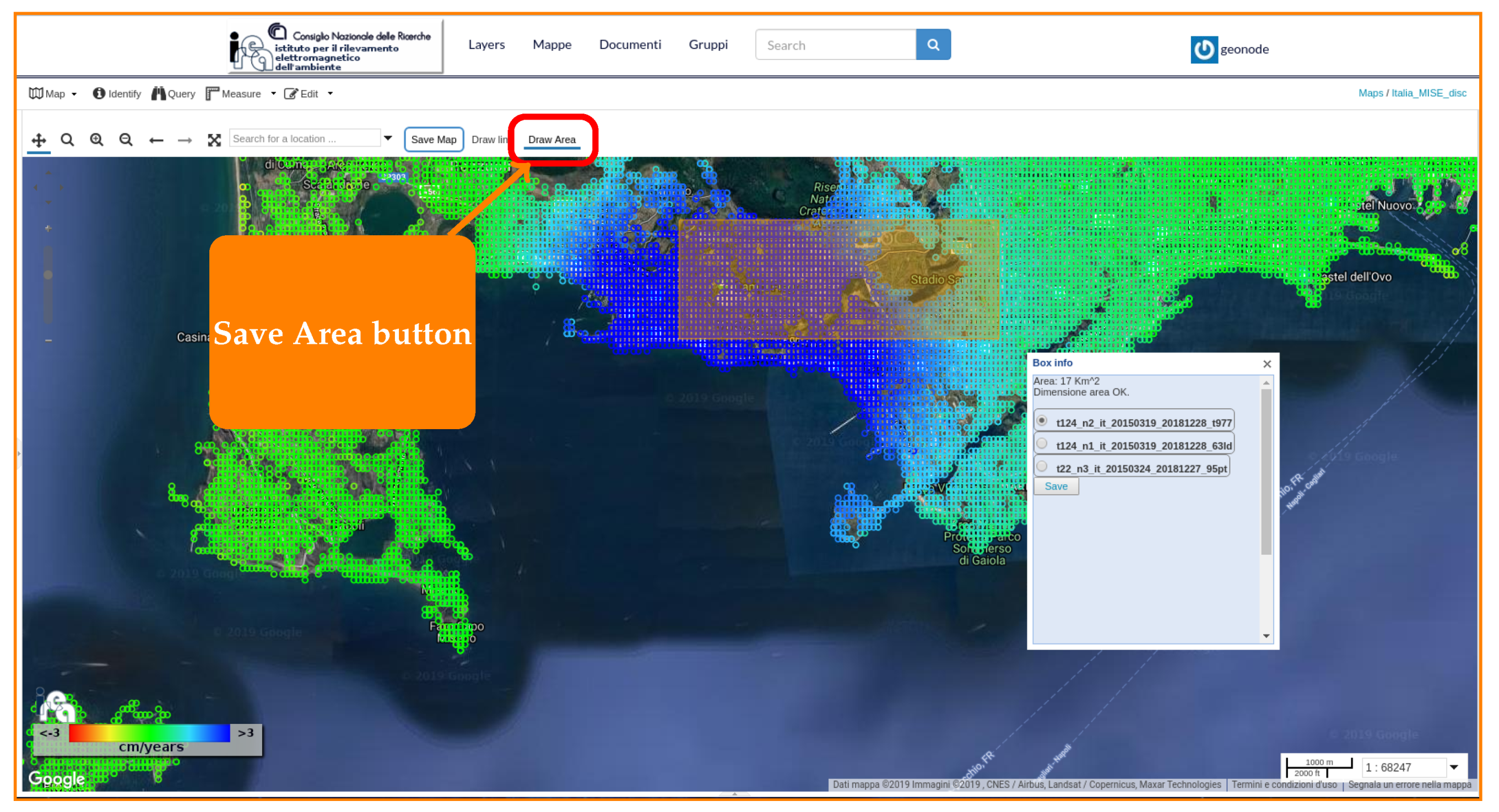Select radio option t22_n3_it_20150324_20181227_95pt
1499x812 pixels.
pyautogui.click(x=1042, y=465)
